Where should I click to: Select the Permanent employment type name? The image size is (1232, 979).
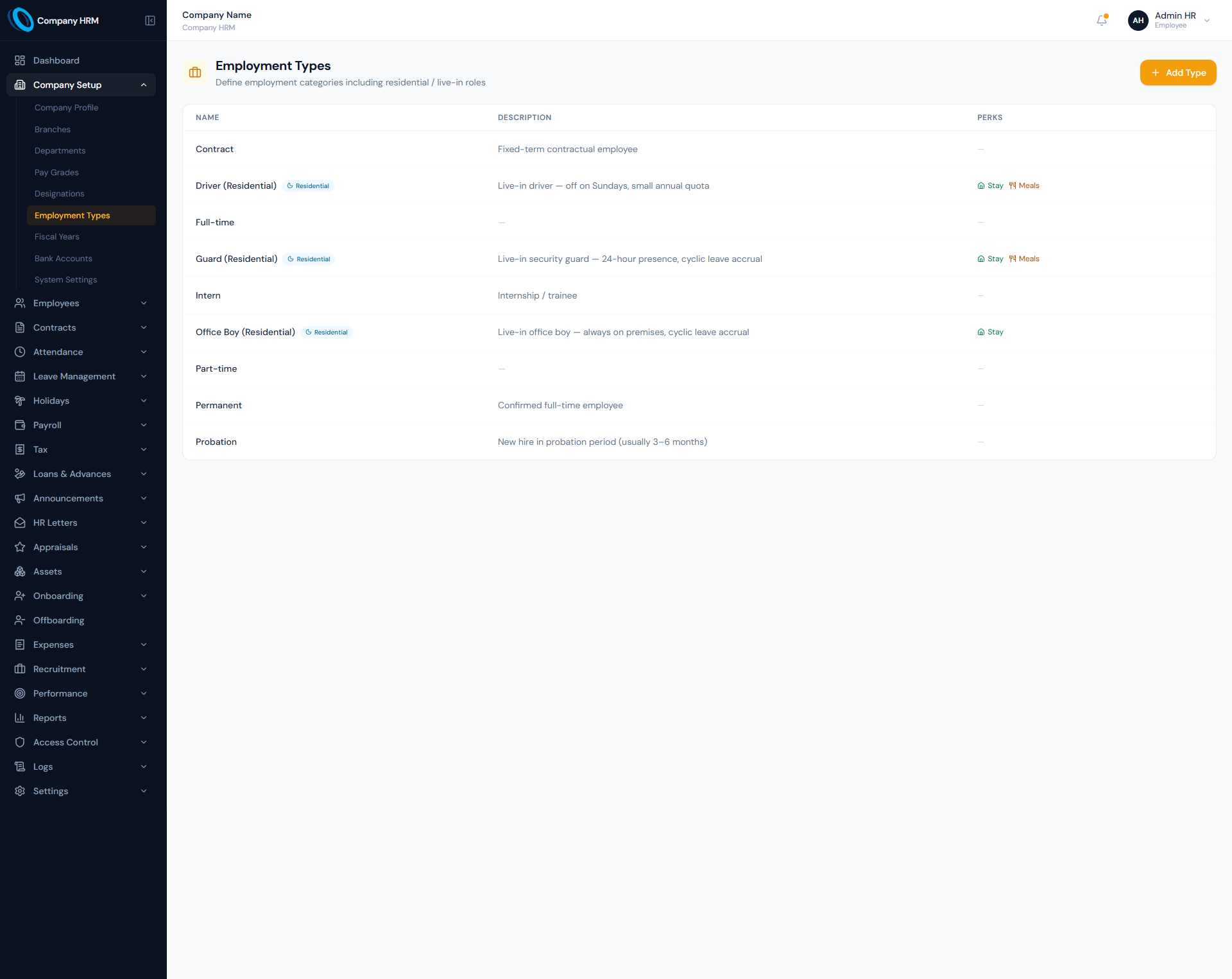click(x=219, y=405)
